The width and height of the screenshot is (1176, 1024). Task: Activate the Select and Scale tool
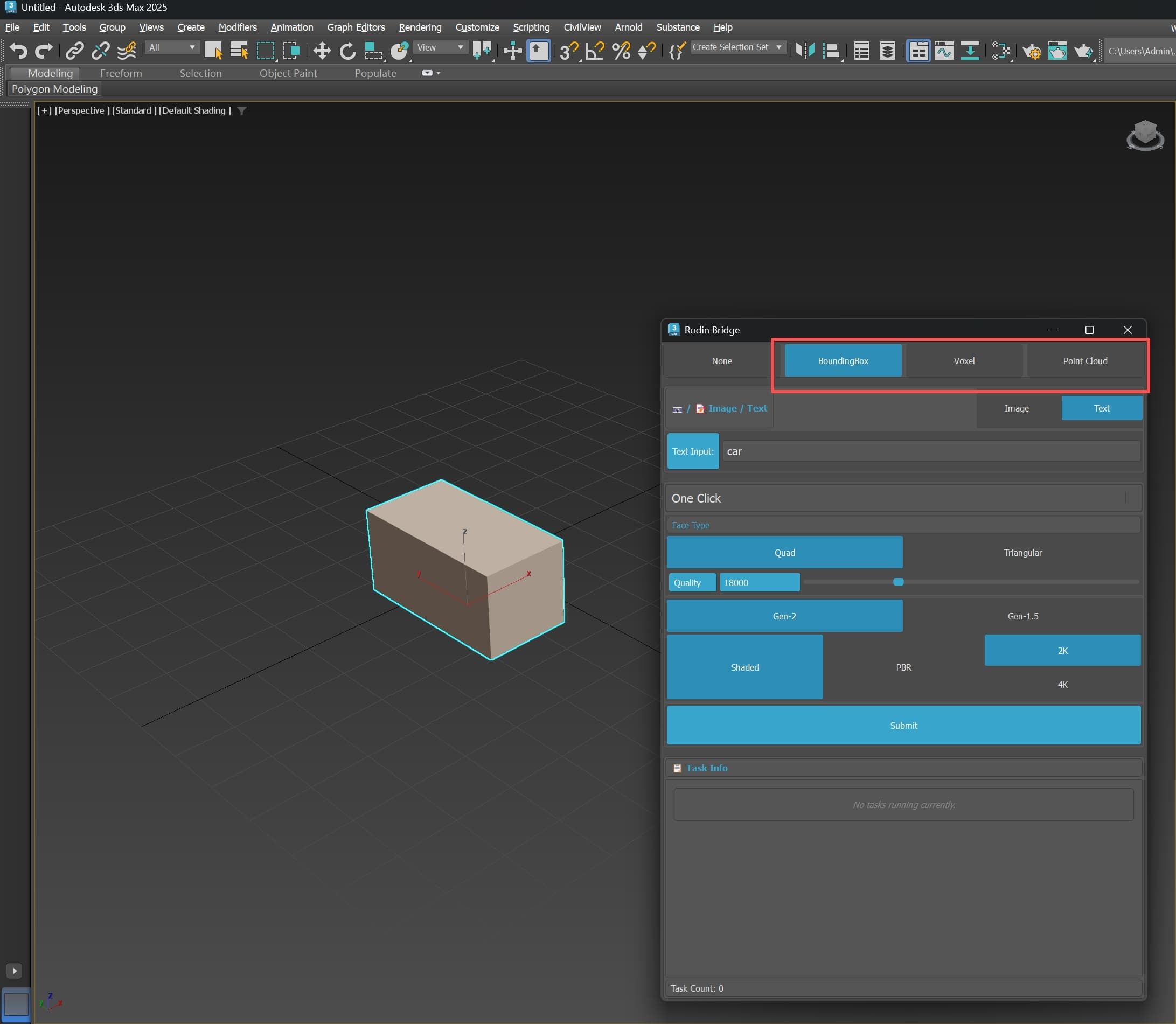(374, 51)
